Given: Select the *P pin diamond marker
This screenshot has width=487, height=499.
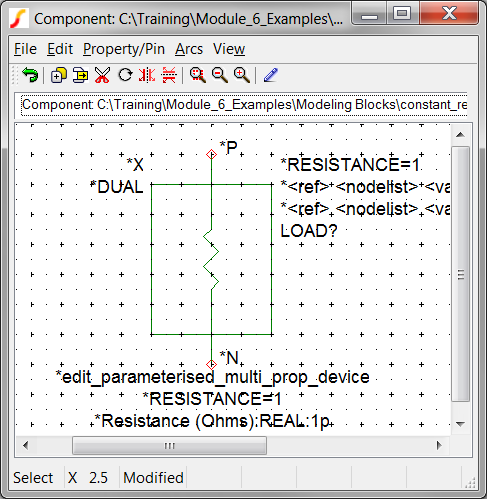Looking at the screenshot, I should pos(211,154).
